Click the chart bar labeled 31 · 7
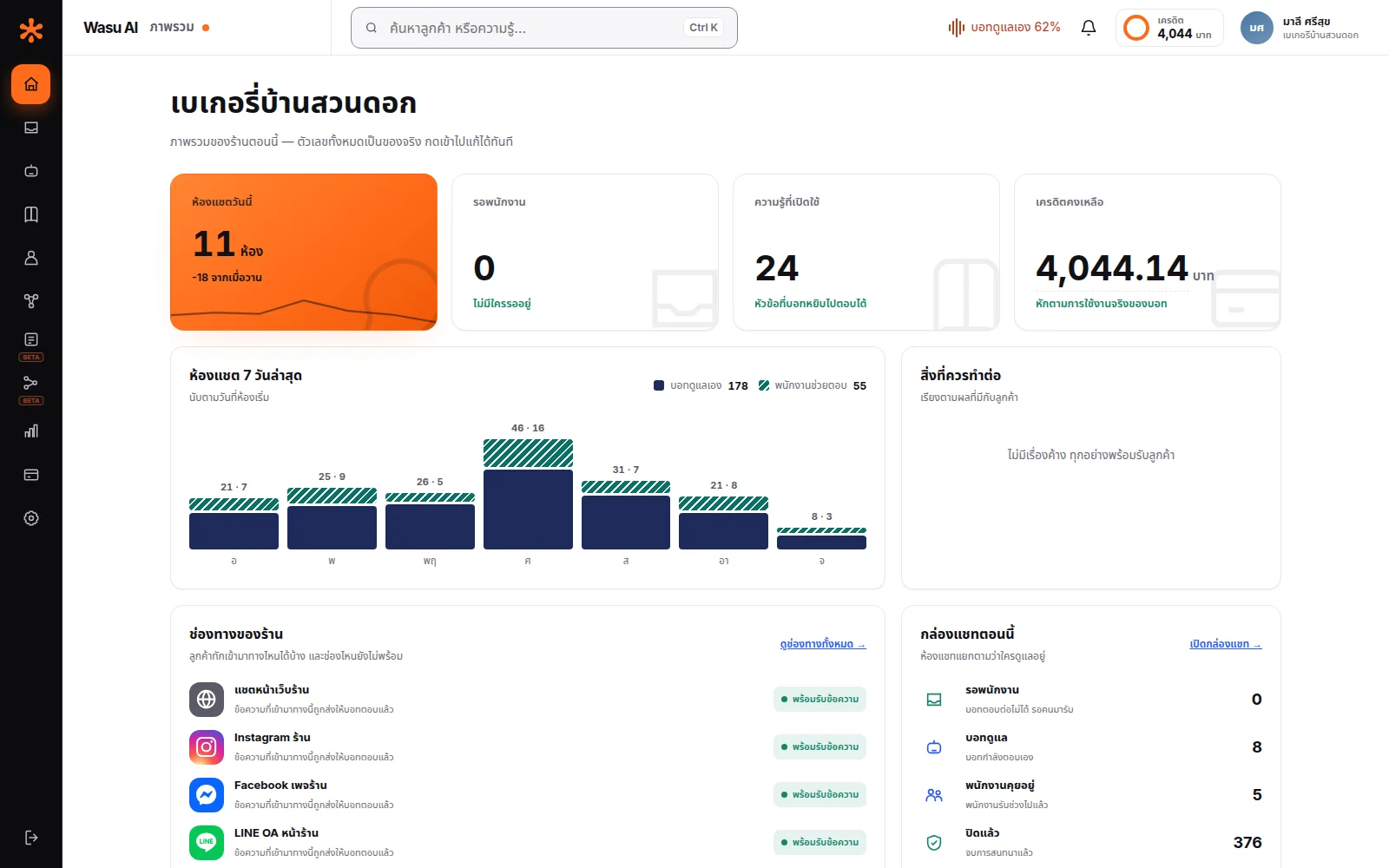 [x=626, y=515]
